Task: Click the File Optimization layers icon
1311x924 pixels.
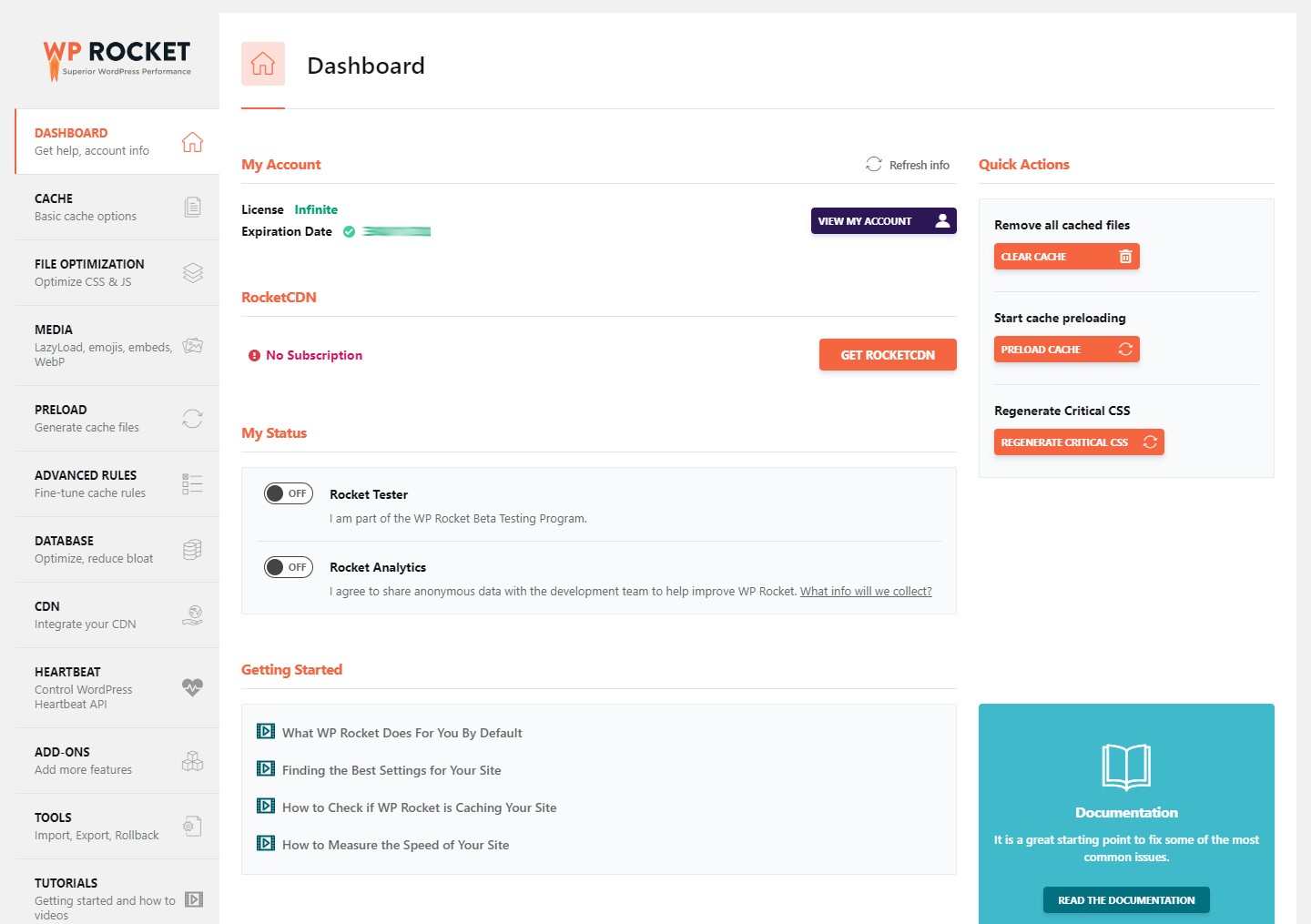Action: point(192,273)
